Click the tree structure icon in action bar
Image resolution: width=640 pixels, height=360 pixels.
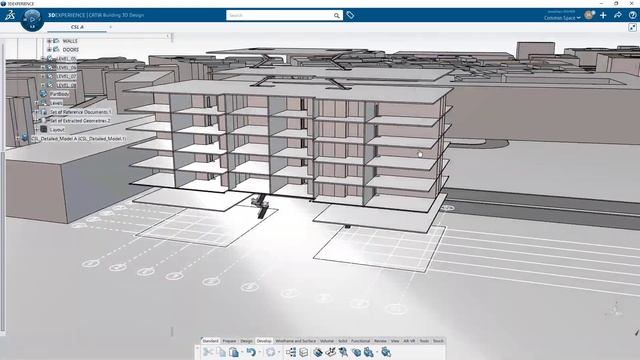[x=291, y=352]
